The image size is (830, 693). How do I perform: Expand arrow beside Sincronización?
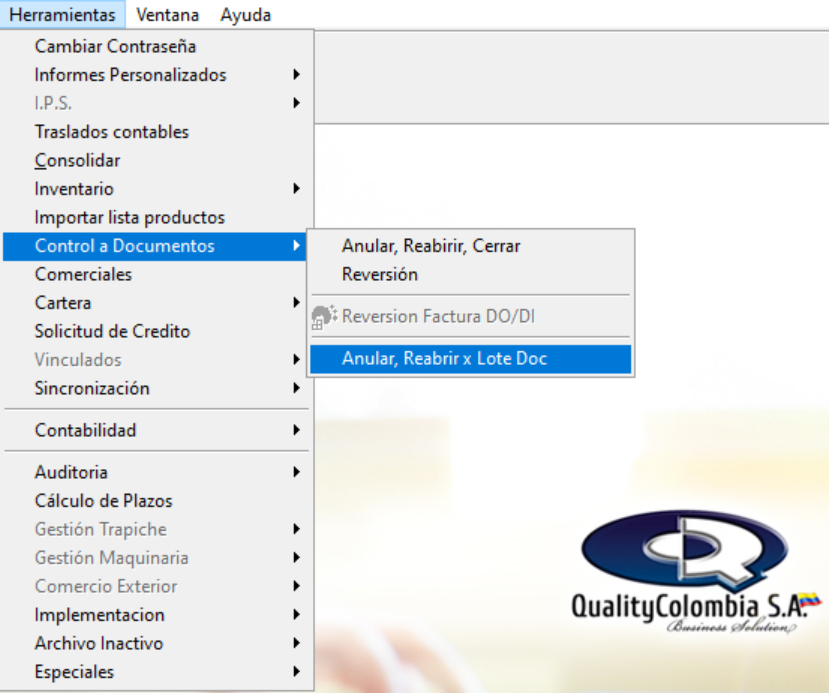click(296, 389)
